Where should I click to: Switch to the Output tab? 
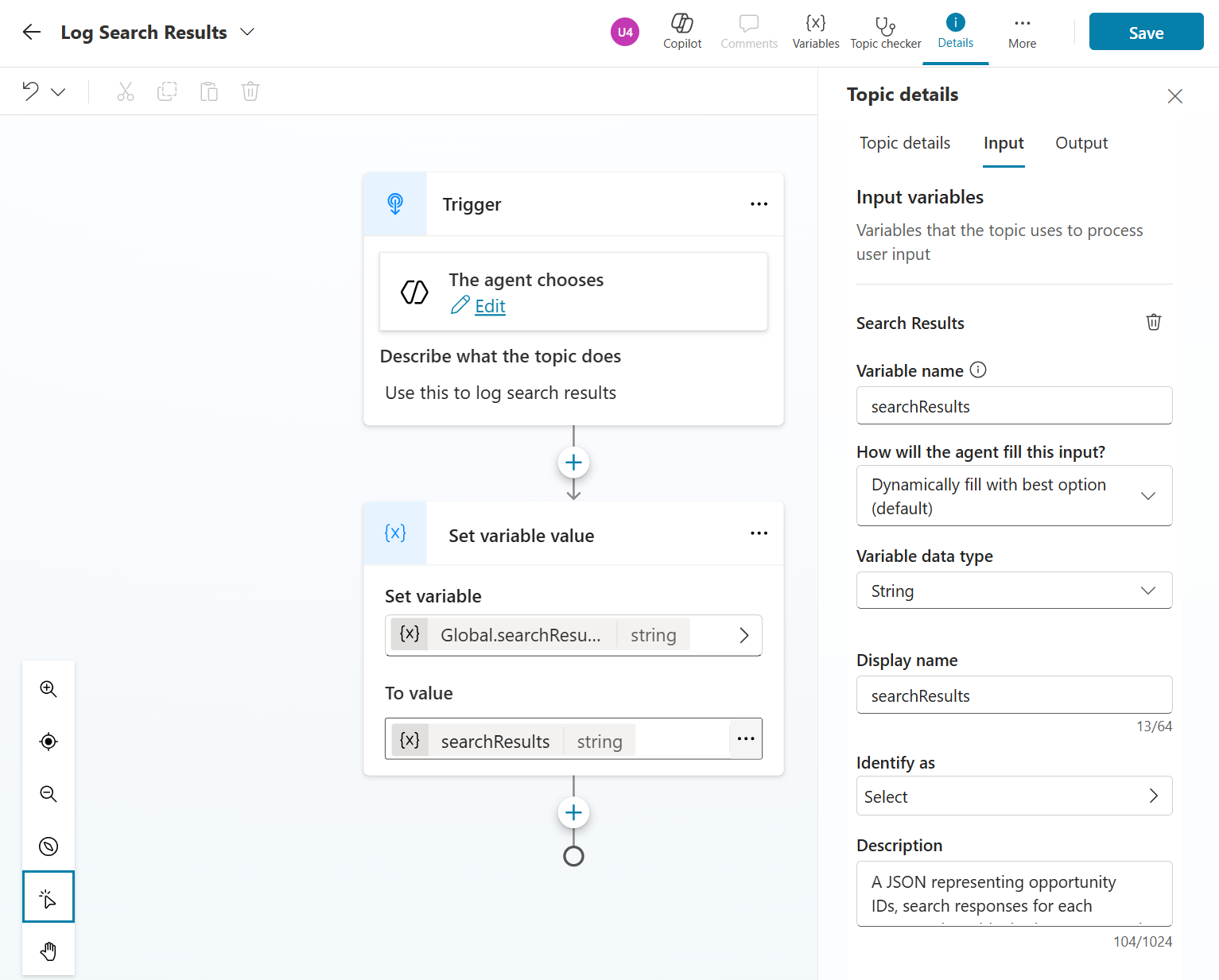(x=1081, y=143)
